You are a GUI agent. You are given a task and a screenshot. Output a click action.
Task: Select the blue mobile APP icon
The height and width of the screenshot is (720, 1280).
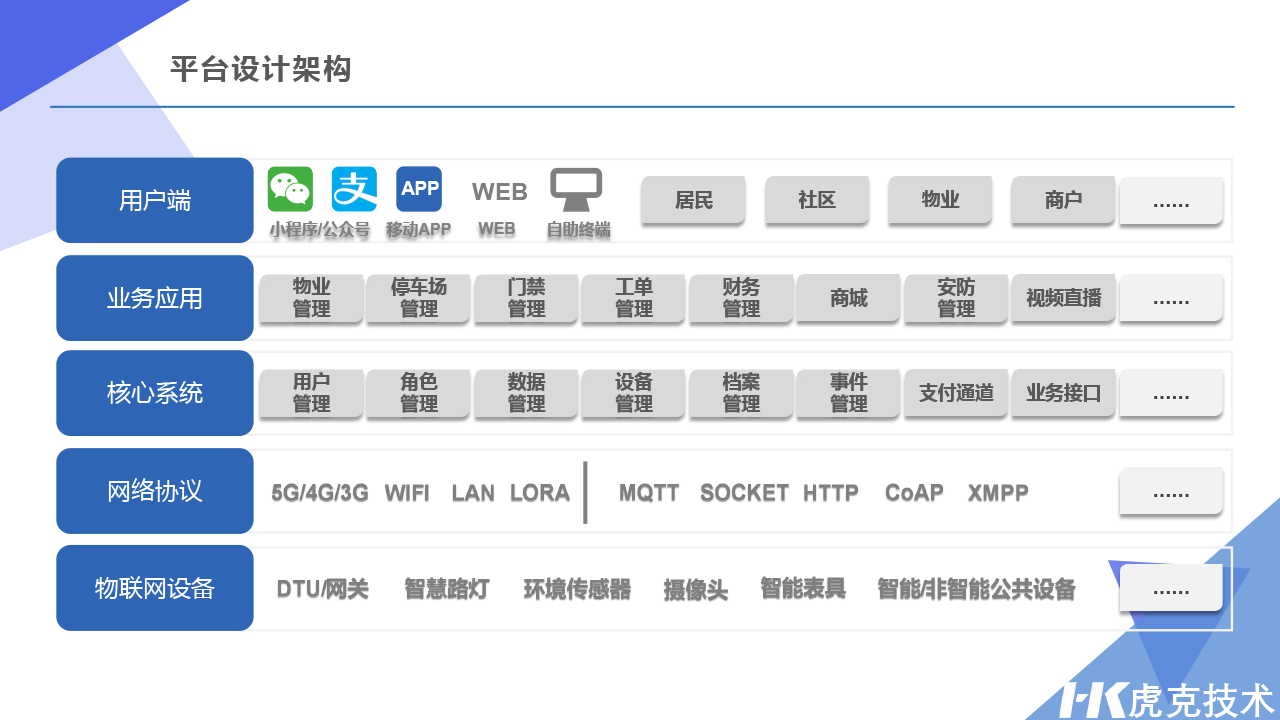[x=419, y=189]
